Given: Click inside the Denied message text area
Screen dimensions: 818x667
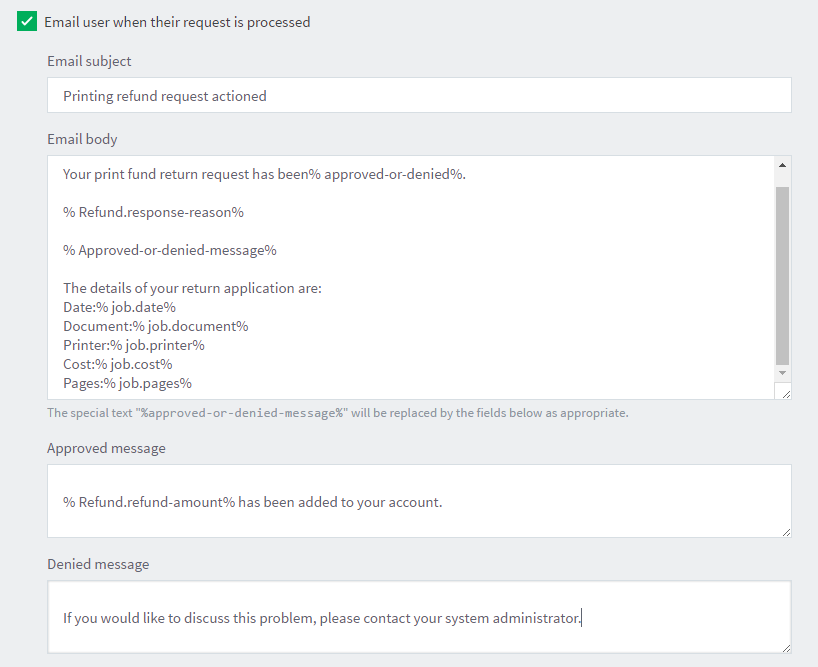Looking at the screenshot, I should tap(418, 618).
